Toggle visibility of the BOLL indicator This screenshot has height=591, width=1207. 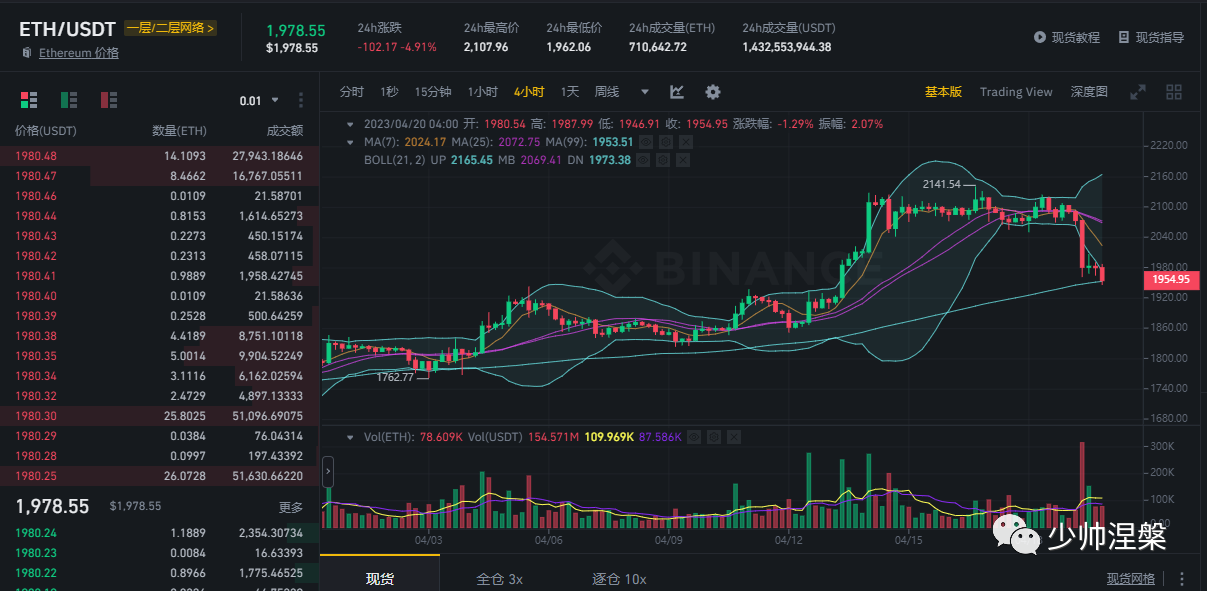tap(643, 159)
